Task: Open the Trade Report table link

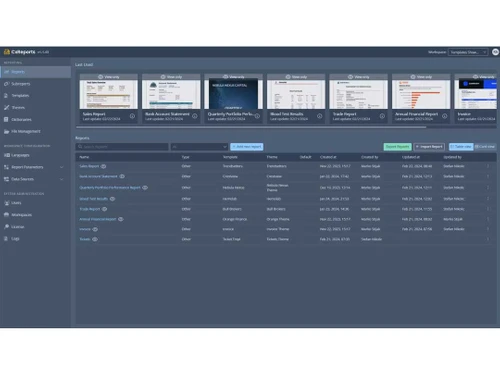Action: (x=90, y=209)
